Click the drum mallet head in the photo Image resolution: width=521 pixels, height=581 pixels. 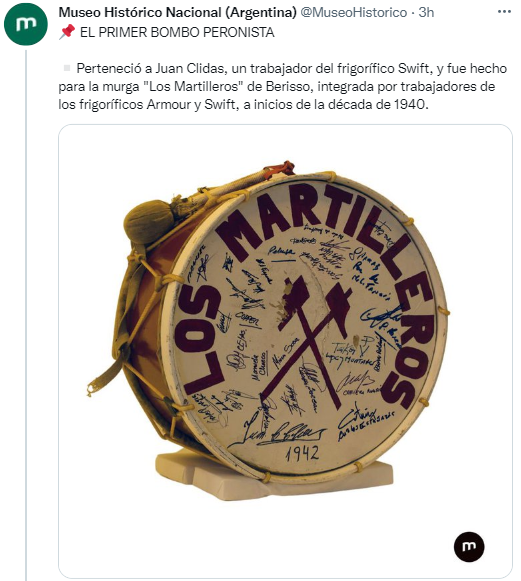point(149,222)
